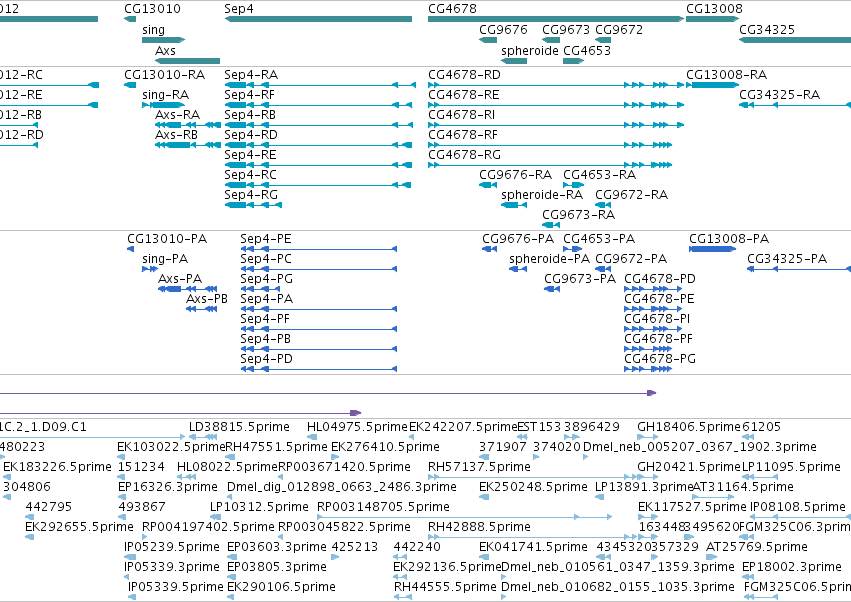
Task: Select transcript Sep4-RD
Action: 318,145
